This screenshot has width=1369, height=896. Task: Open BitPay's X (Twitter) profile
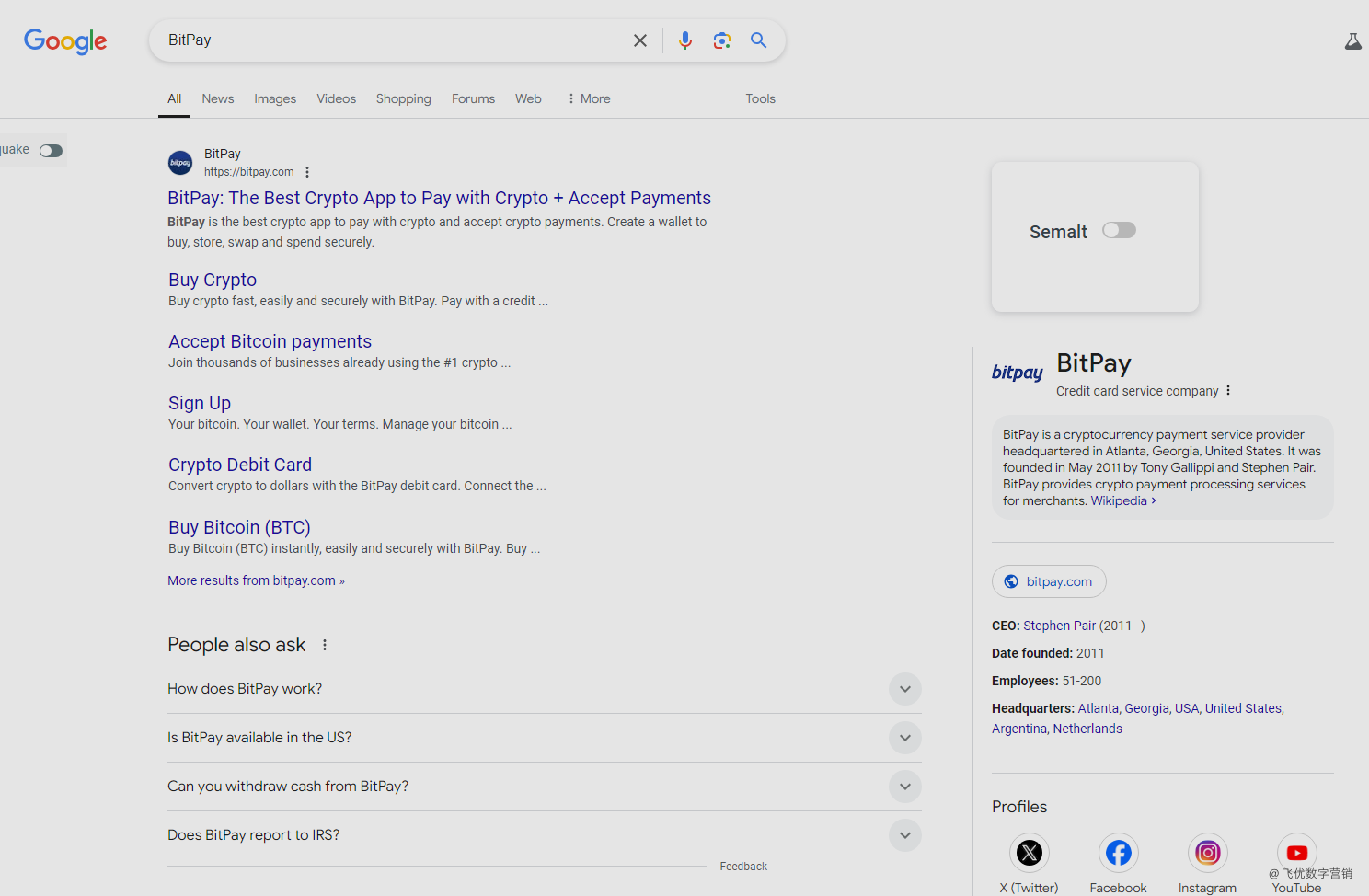pyautogui.click(x=1030, y=853)
